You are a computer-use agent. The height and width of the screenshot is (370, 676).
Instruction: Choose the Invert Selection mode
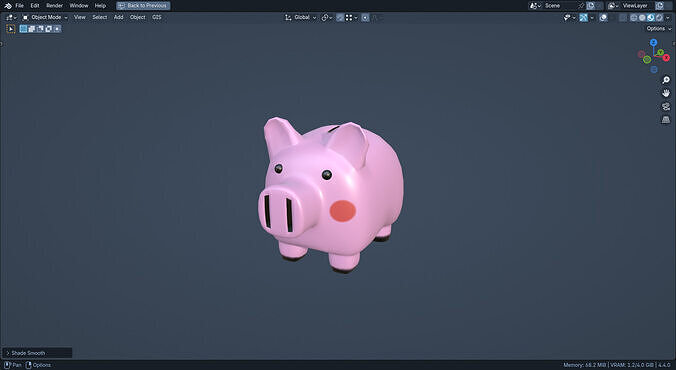pos(48,29)
